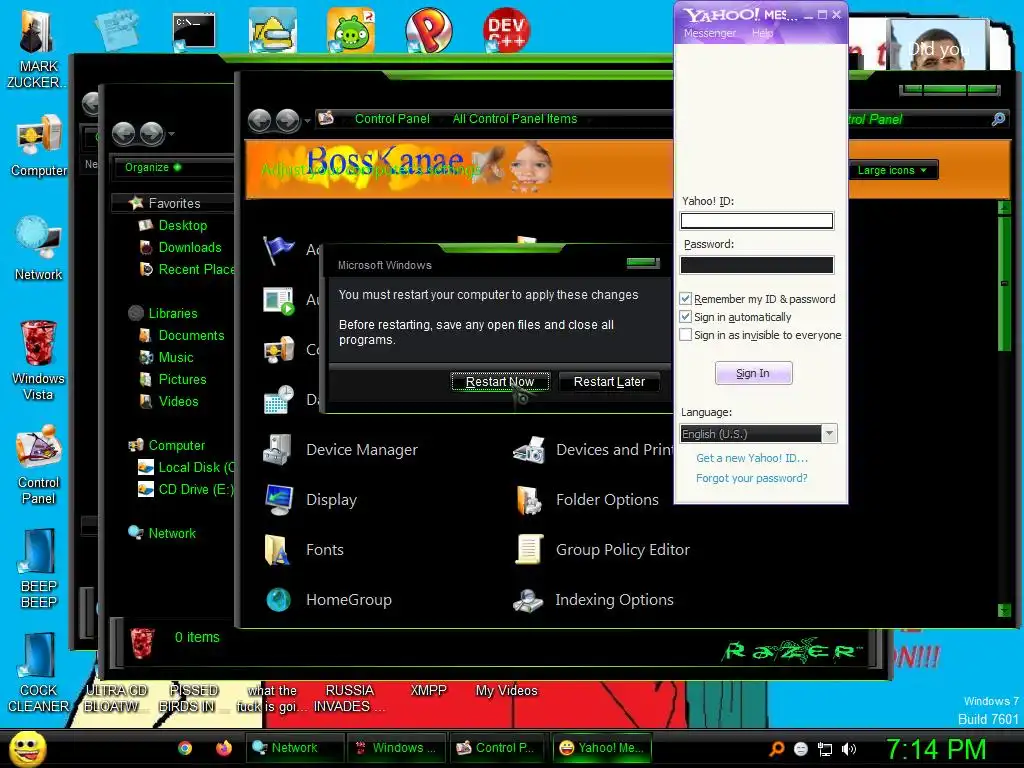This screenshot has height=768, width=1024.
Task: Click the Sign In button
Action: pyautogui.click(x=753, y=373)
